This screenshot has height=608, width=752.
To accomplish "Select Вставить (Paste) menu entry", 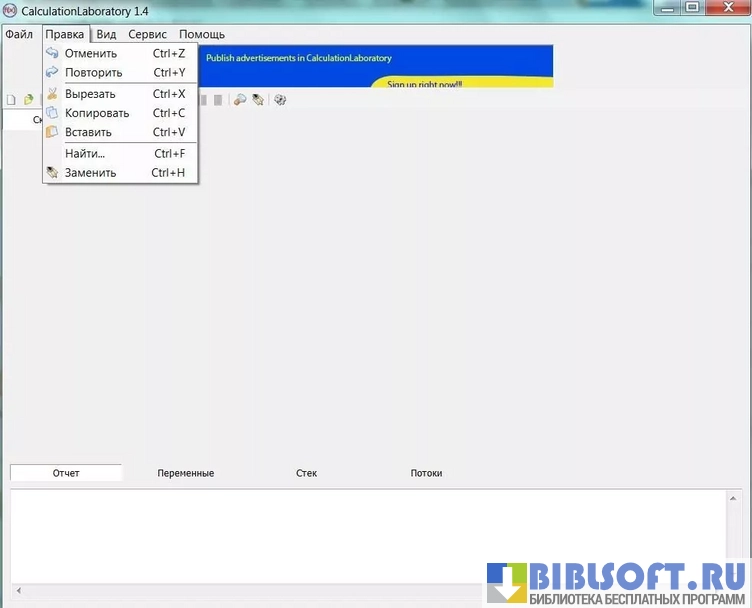I will coord(88,132).
